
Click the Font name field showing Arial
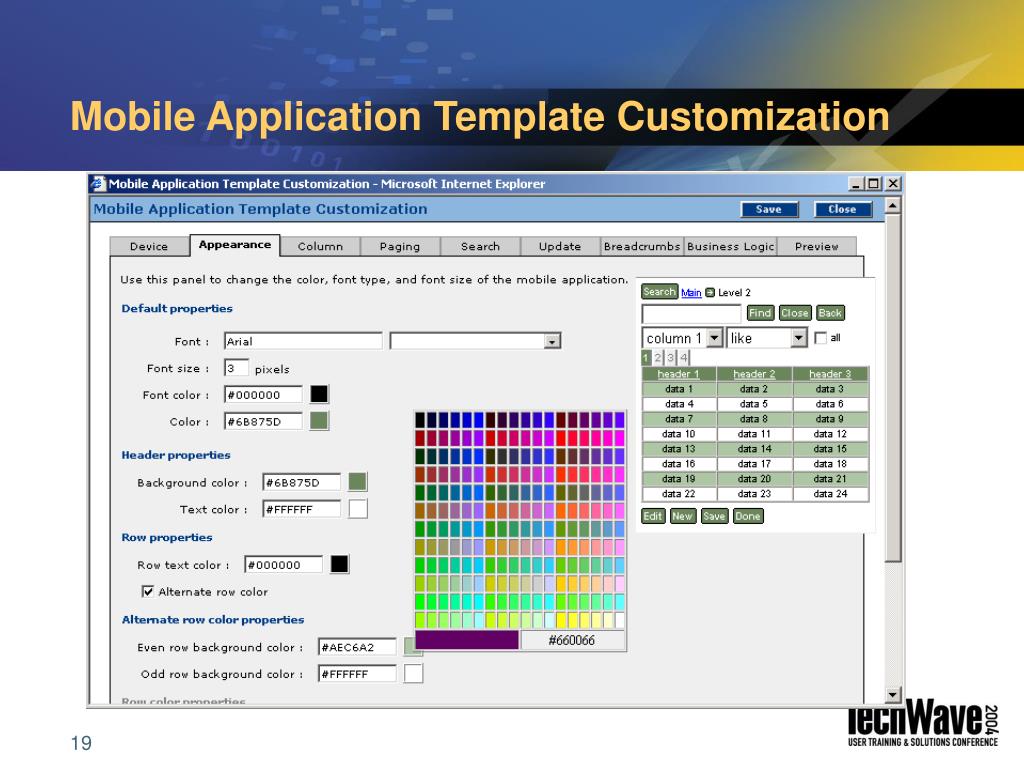(x=303, y=341)
